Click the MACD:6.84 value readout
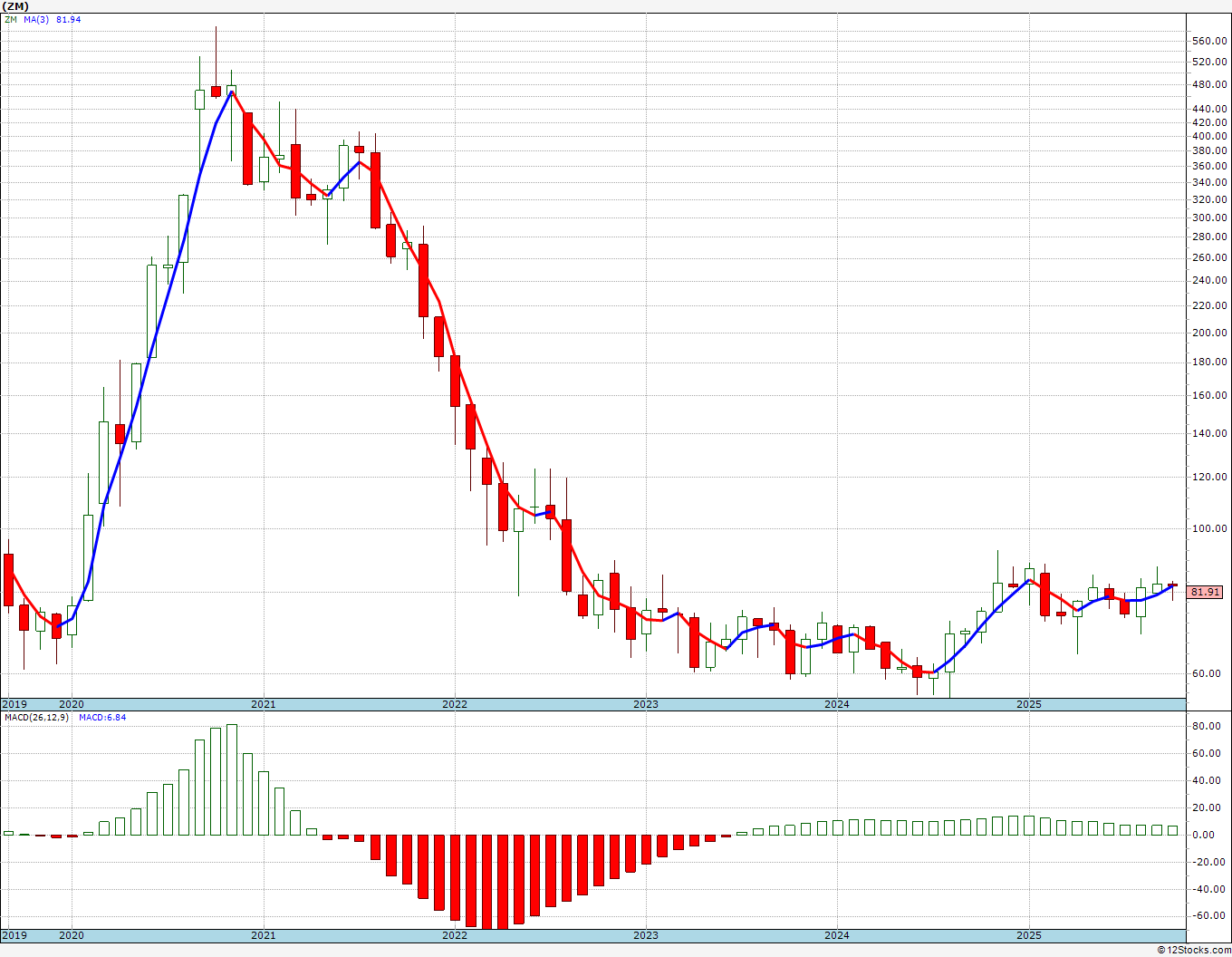The height and width of the screenshot is (957, 1232). tap(102, 718)
